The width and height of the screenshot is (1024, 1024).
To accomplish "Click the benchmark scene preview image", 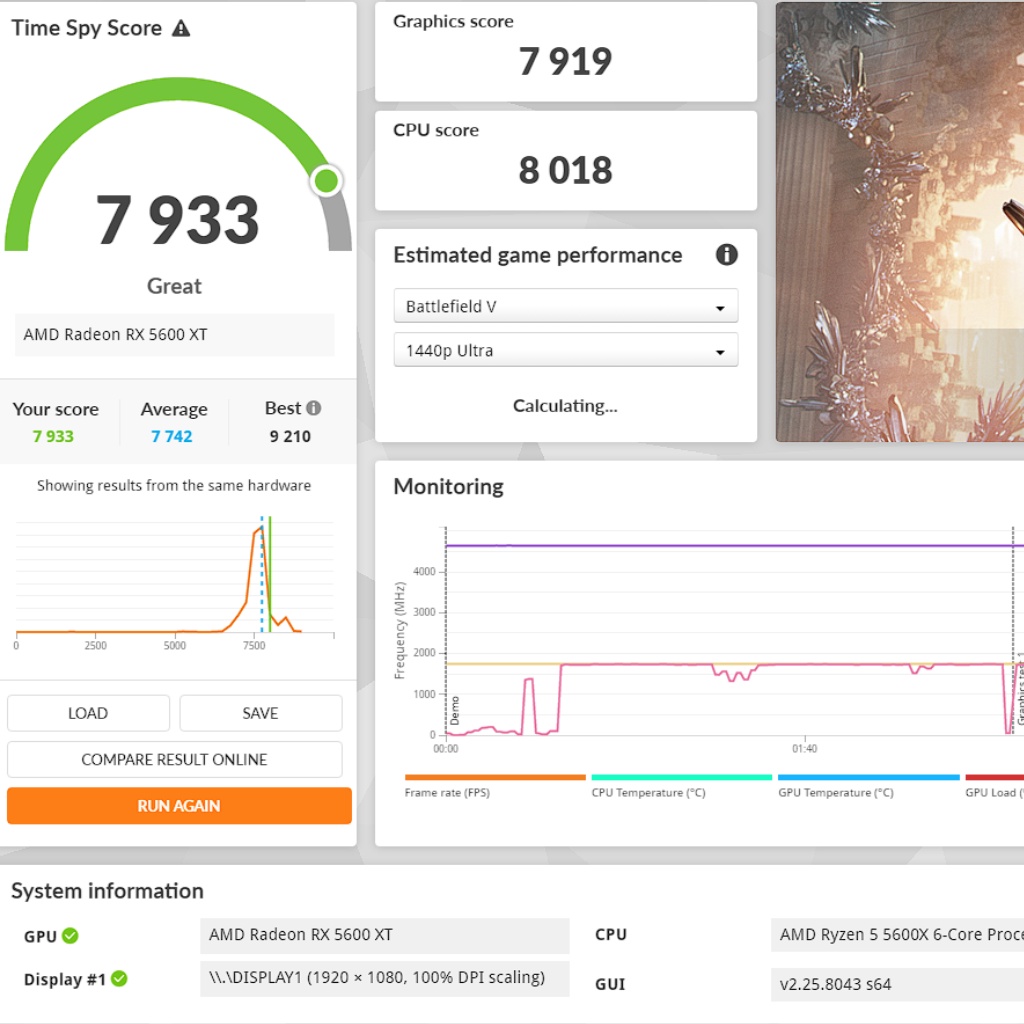I will (900, 222).
